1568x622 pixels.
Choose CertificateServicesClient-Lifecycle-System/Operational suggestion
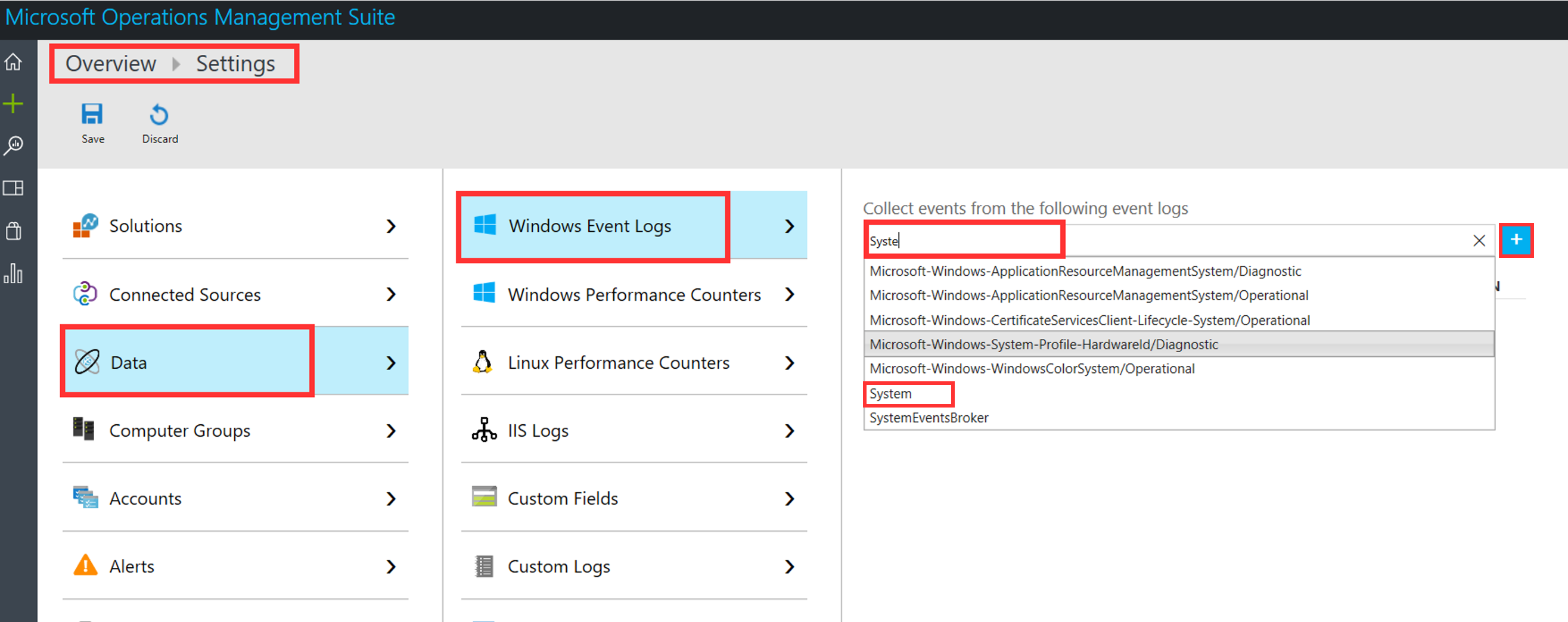click(x=1179, y=320)
